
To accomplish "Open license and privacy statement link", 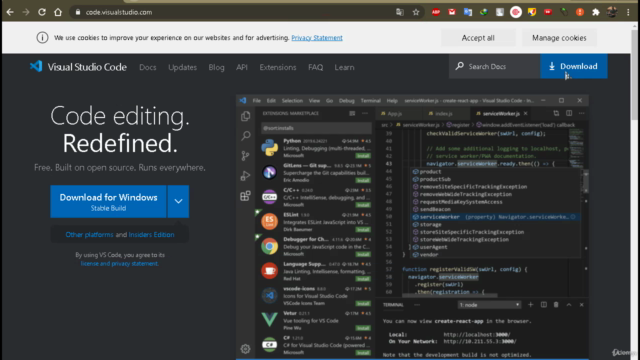I will tap(120, 264).
